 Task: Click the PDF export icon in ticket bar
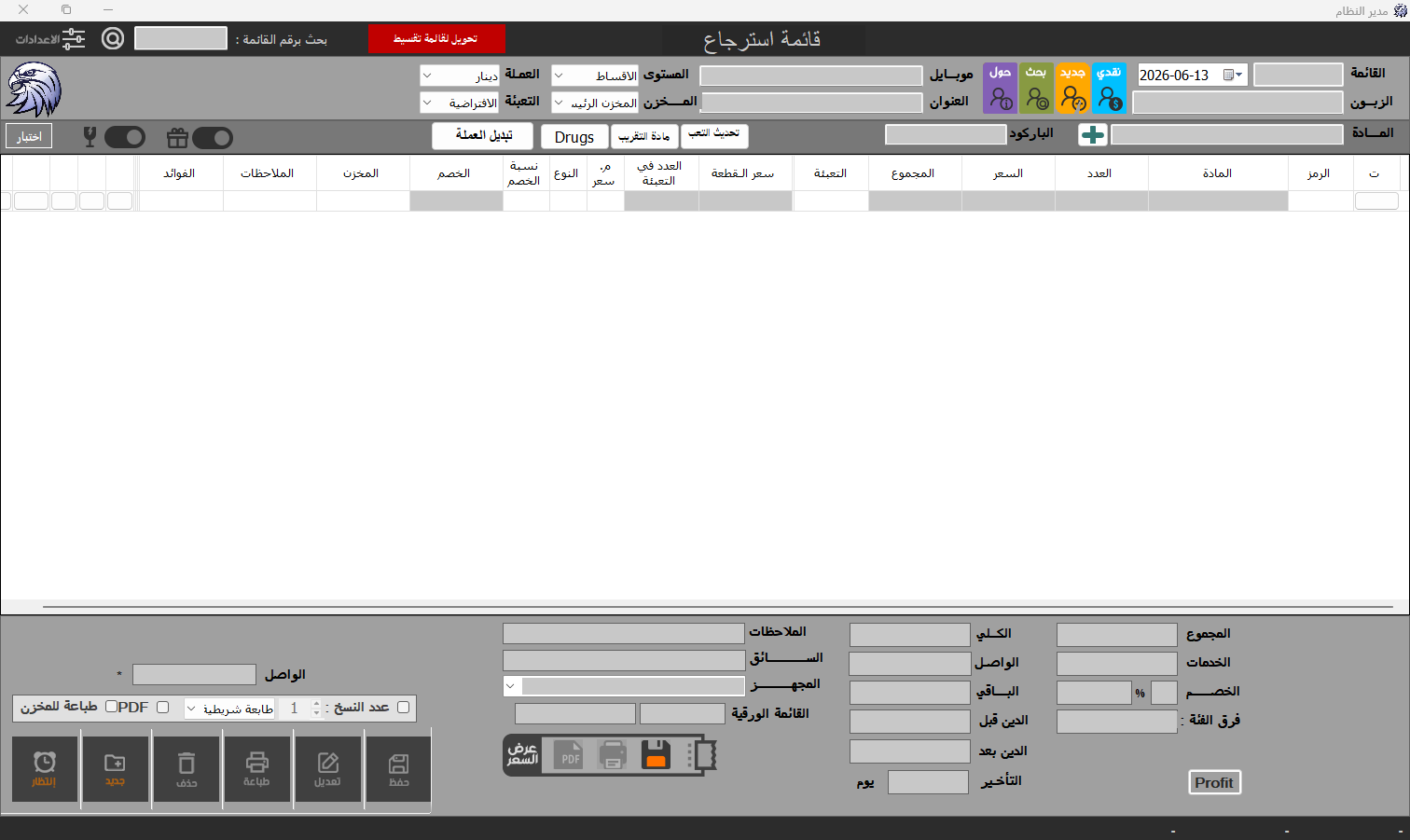point(569,754)
